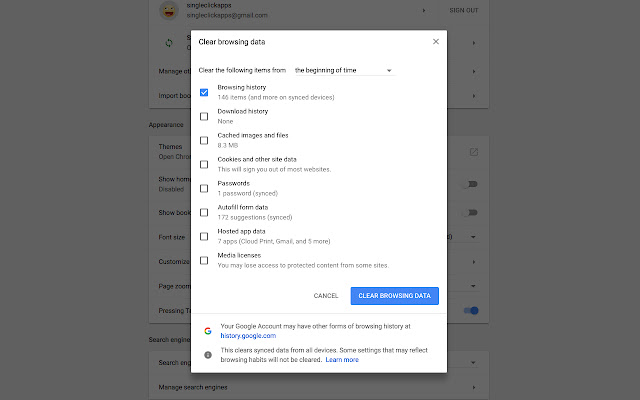Click the '1 password (synced)' text
The image size is (640, 400).
248,193
